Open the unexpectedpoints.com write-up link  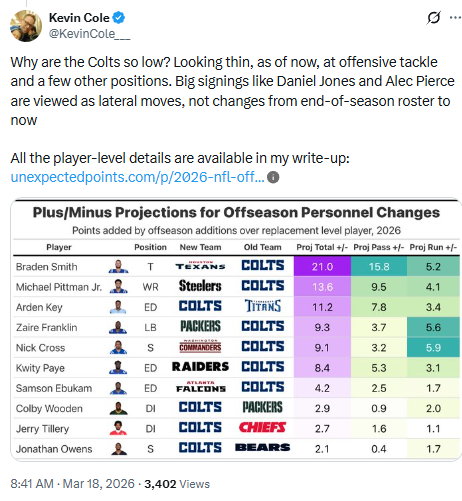137,177
